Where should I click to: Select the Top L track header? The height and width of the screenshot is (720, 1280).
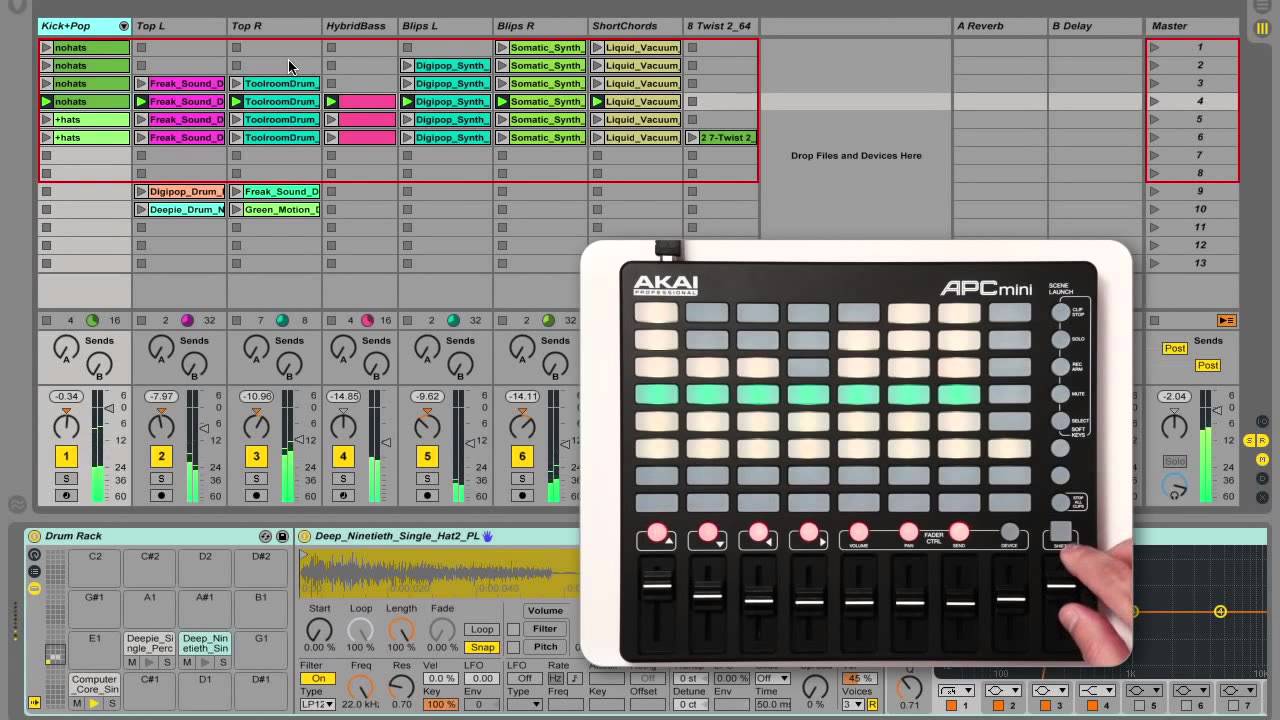pyautogui.click(x=179, y=26)
